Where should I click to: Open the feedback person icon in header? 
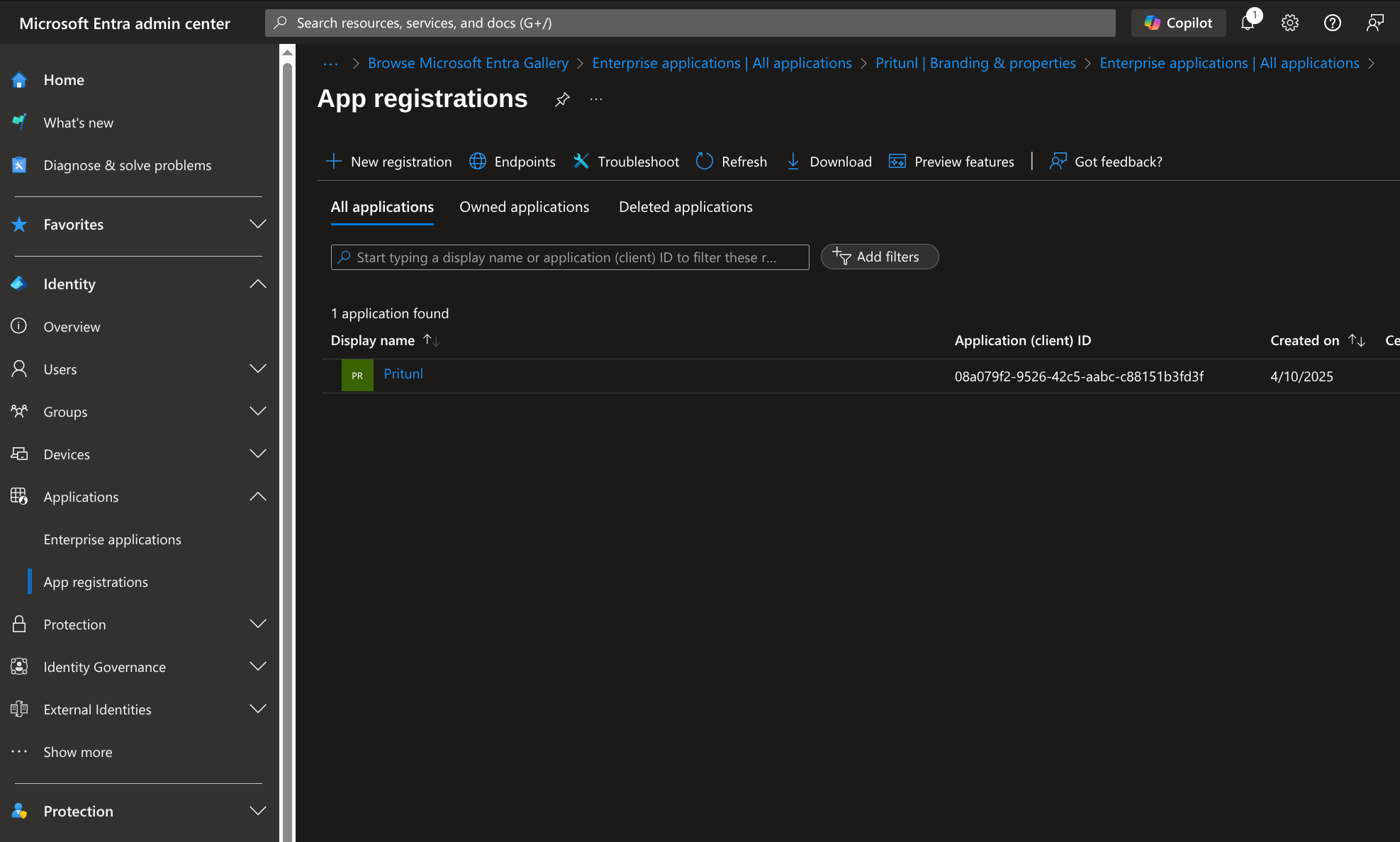pyautogui.click(x=1375, y=23)
